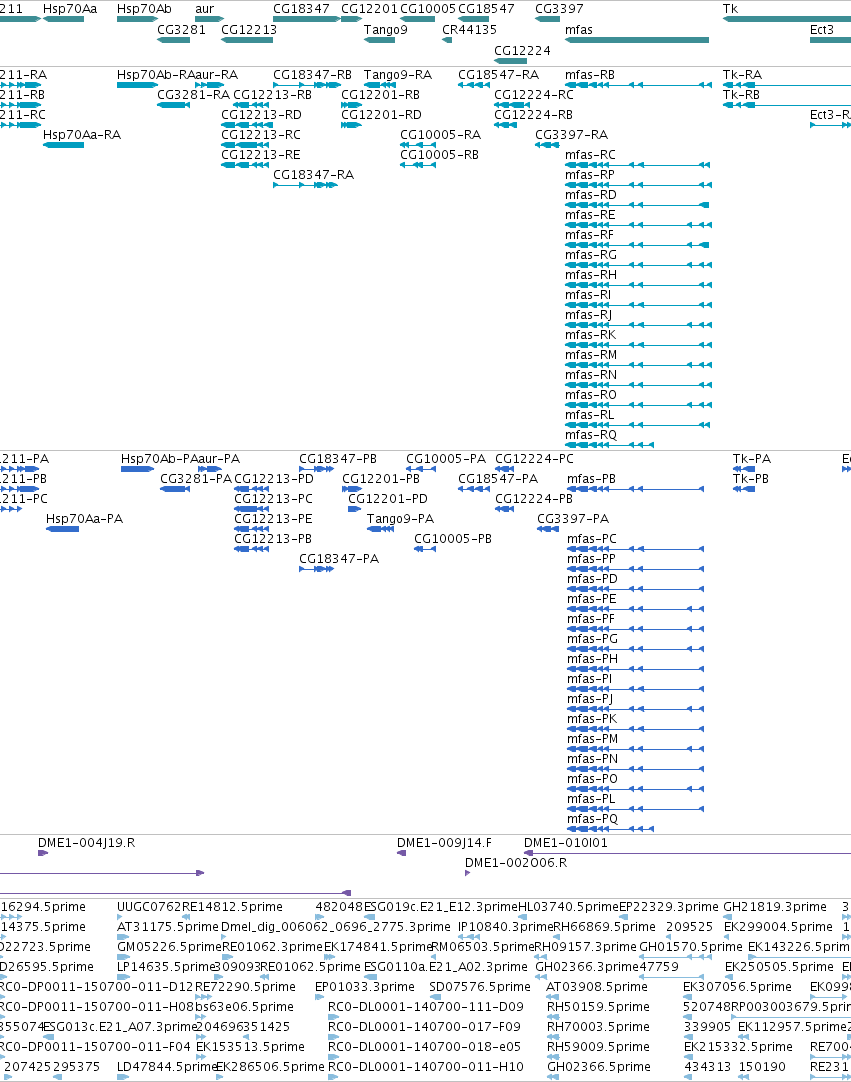
Task: Click the CG12213-PE protein label
Action: click(273, 519)
